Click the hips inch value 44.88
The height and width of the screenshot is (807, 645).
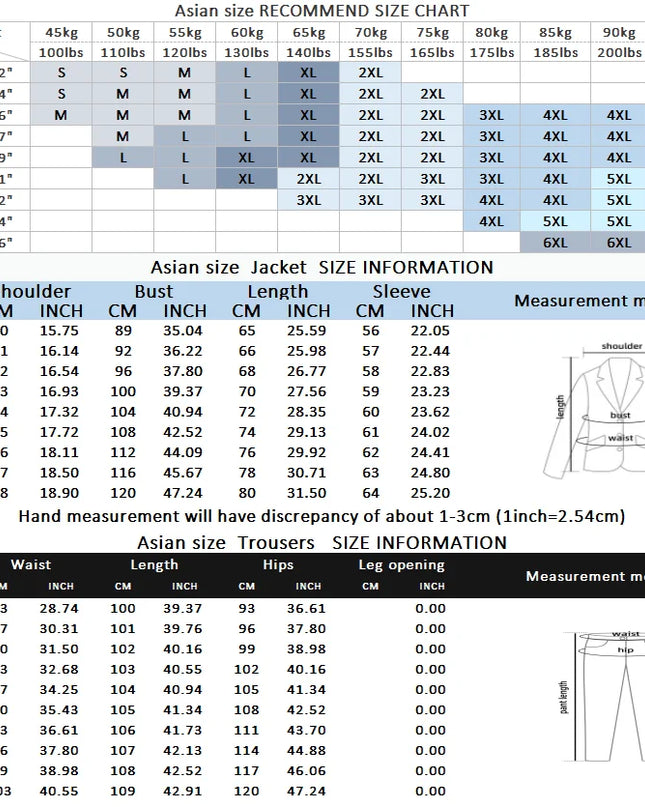pyautogui.click(x=306, y=750)
